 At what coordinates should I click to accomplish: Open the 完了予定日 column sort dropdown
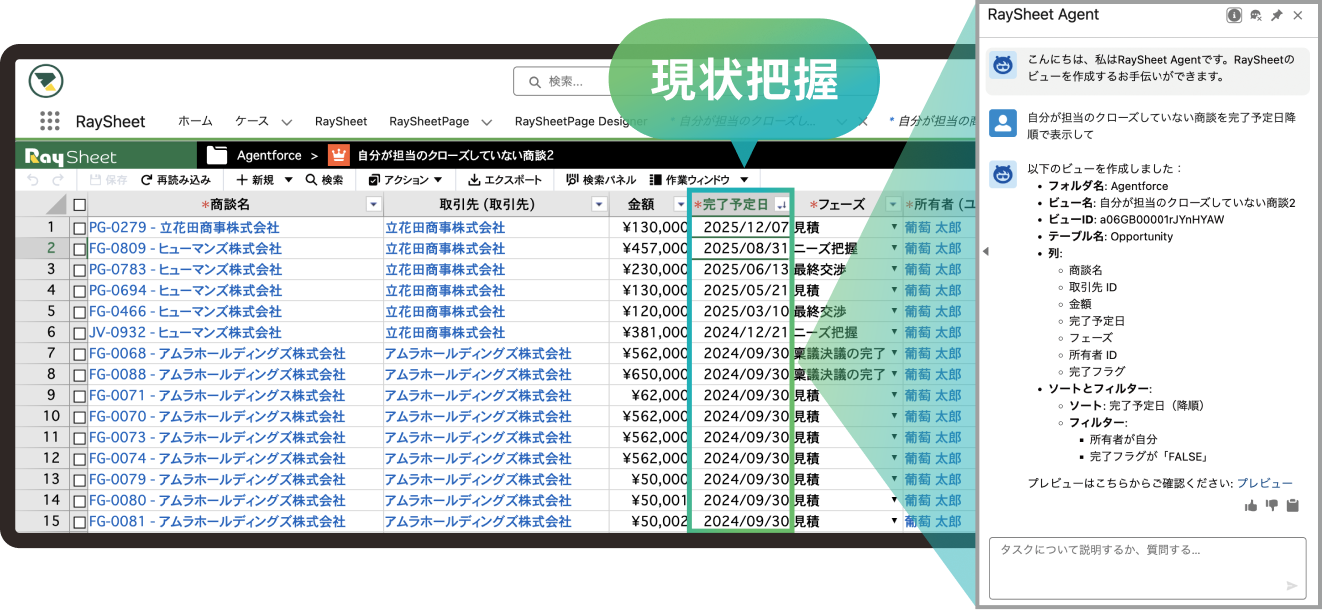(x=782, y=204)
